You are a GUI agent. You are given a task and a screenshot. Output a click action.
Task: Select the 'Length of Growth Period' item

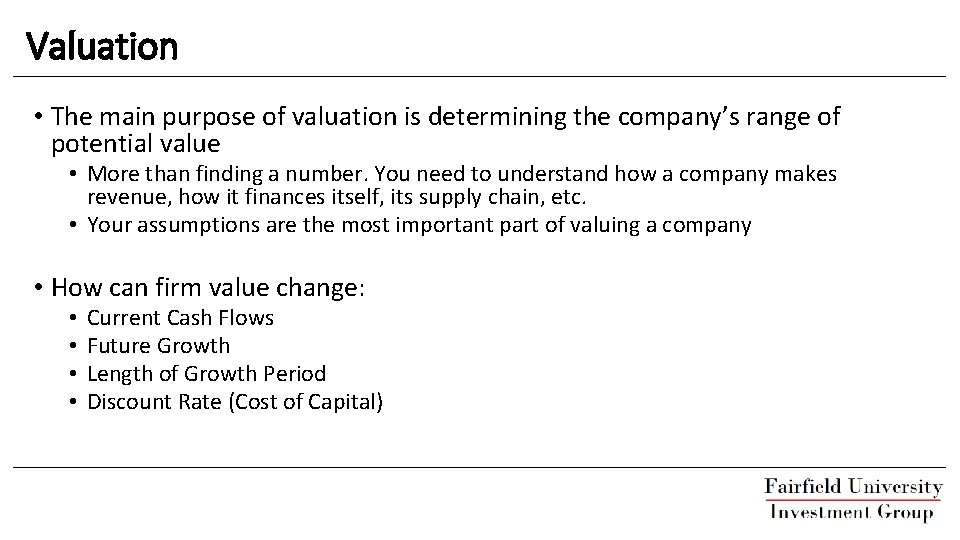(x=206, y=374)
